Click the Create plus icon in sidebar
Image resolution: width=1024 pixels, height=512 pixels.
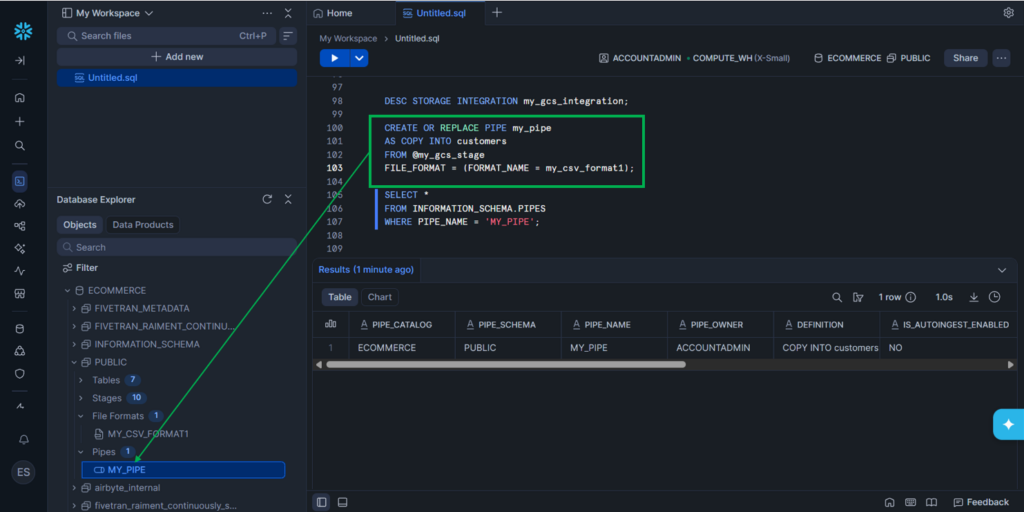20,121
